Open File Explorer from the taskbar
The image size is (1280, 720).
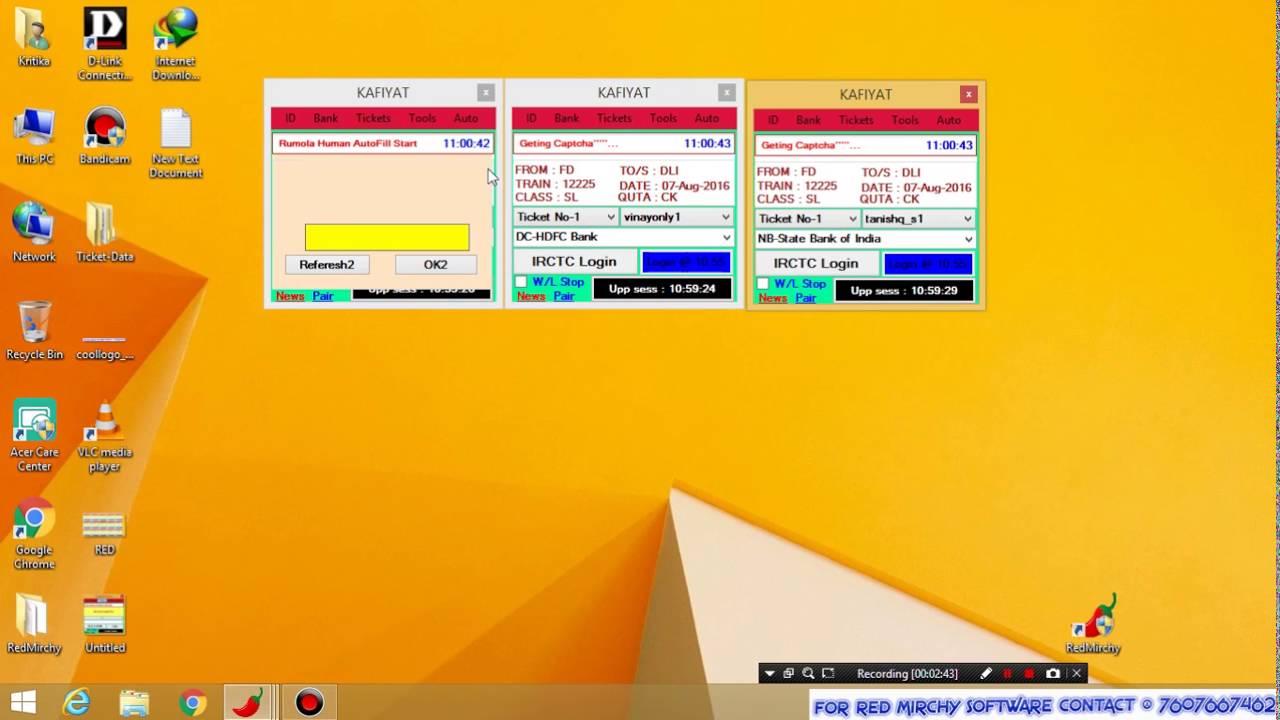pos(134,703)
